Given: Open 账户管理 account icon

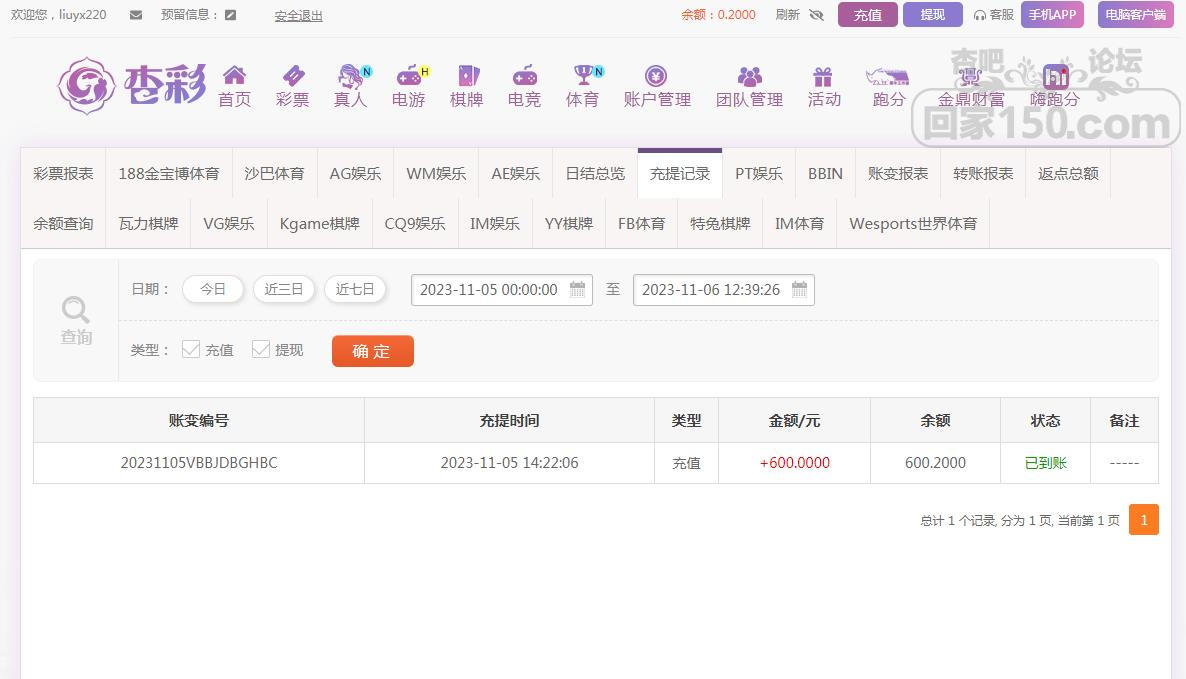Looking at the screenshot, I should [x=656, y=76].
